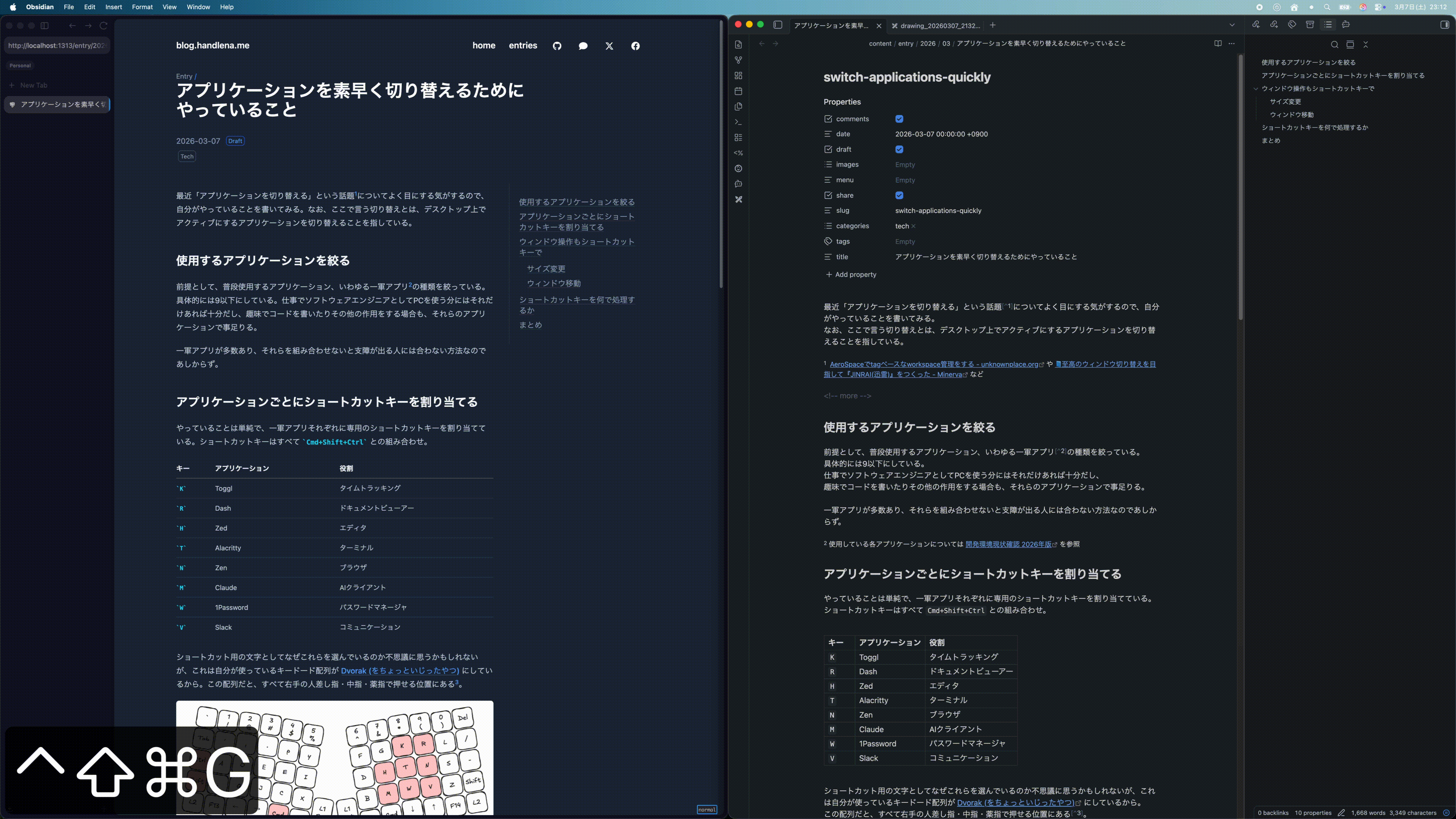Screen dimensions: 1456x819
Task: Switch to drawing_20260307 tab
Action: tap(939, 26)
